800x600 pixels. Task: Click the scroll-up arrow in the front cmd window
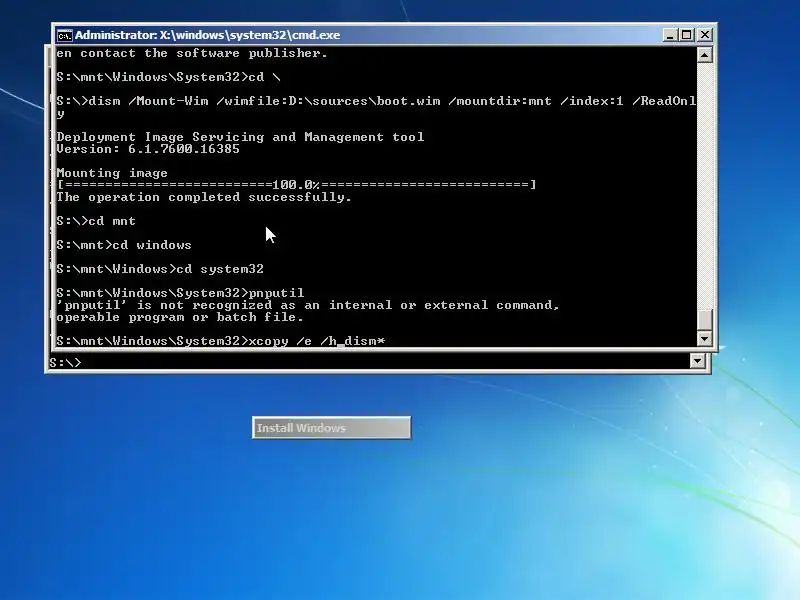(x=705, y=55)
